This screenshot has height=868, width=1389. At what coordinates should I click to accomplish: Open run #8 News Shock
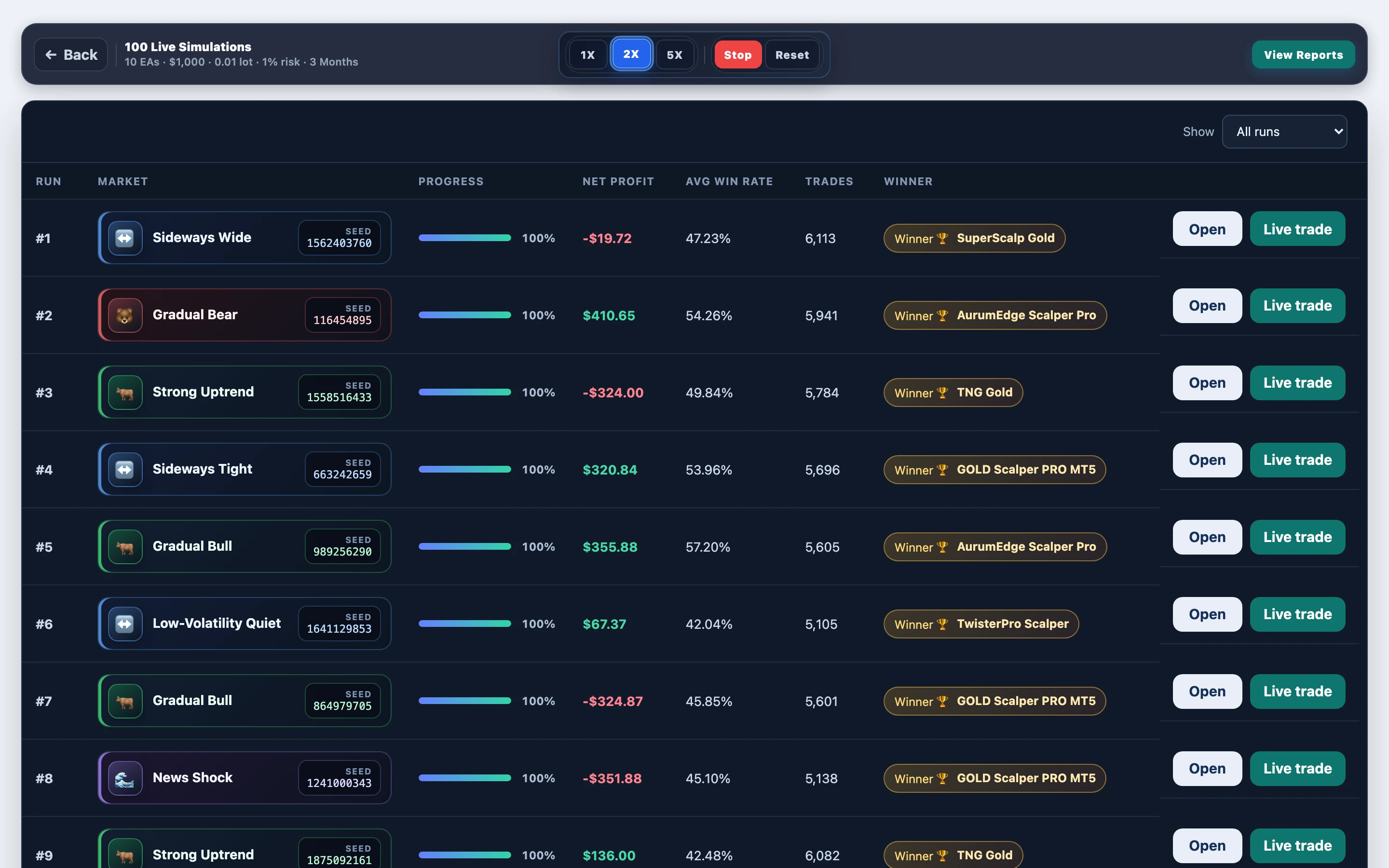tap(1207, 769)
